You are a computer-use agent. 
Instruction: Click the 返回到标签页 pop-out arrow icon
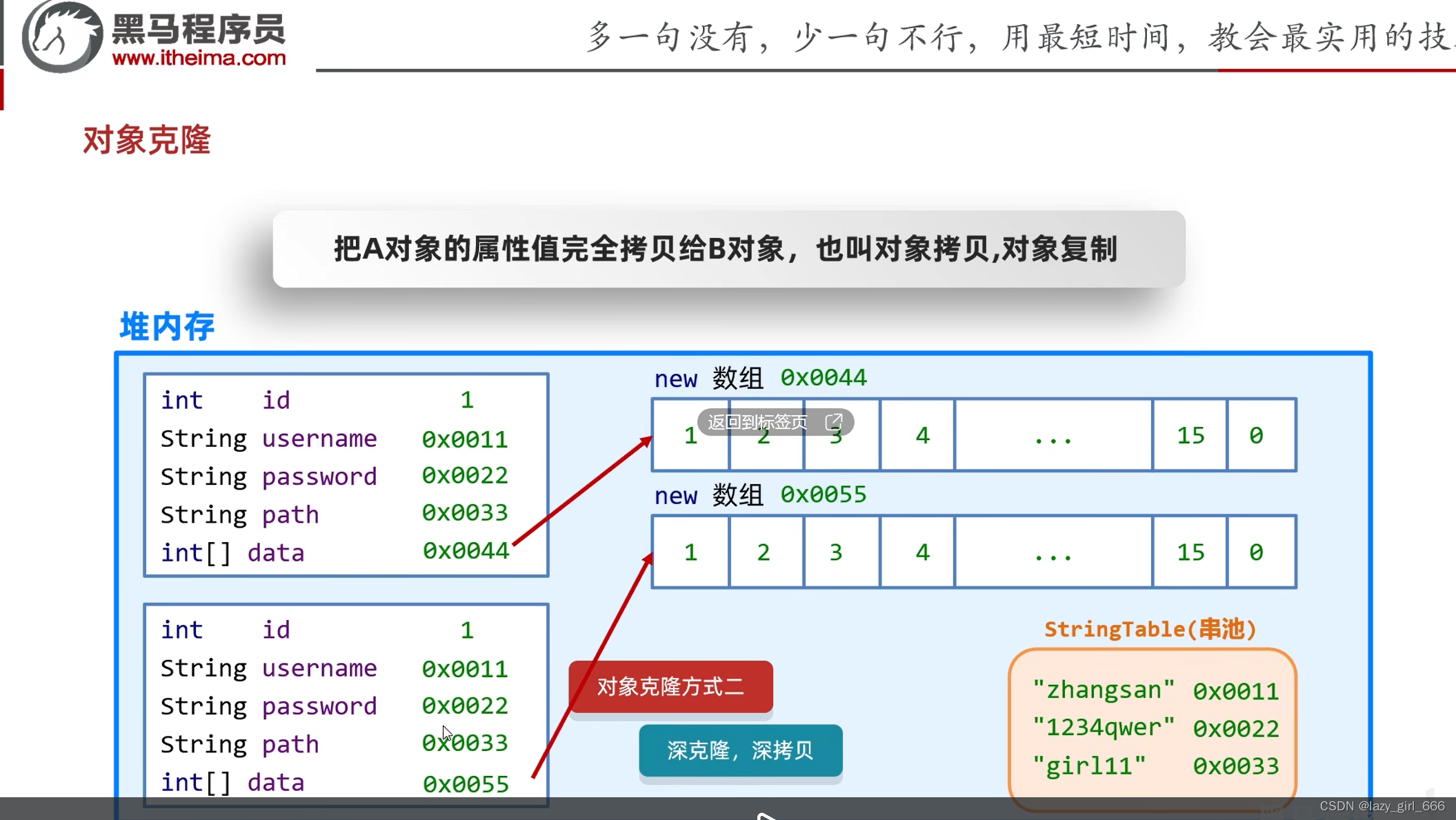[834, 421]
